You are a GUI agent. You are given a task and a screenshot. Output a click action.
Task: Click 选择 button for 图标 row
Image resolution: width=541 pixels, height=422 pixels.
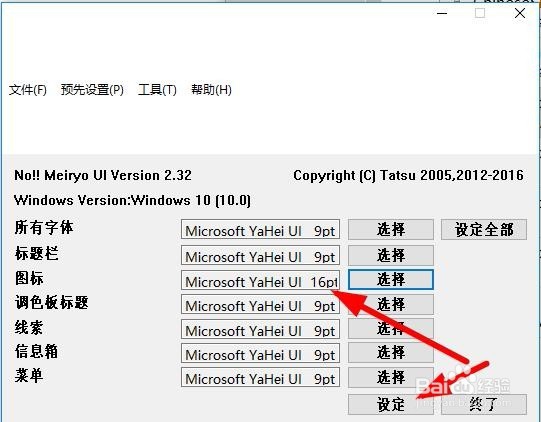pyautogui.click(x=391, y=279)
